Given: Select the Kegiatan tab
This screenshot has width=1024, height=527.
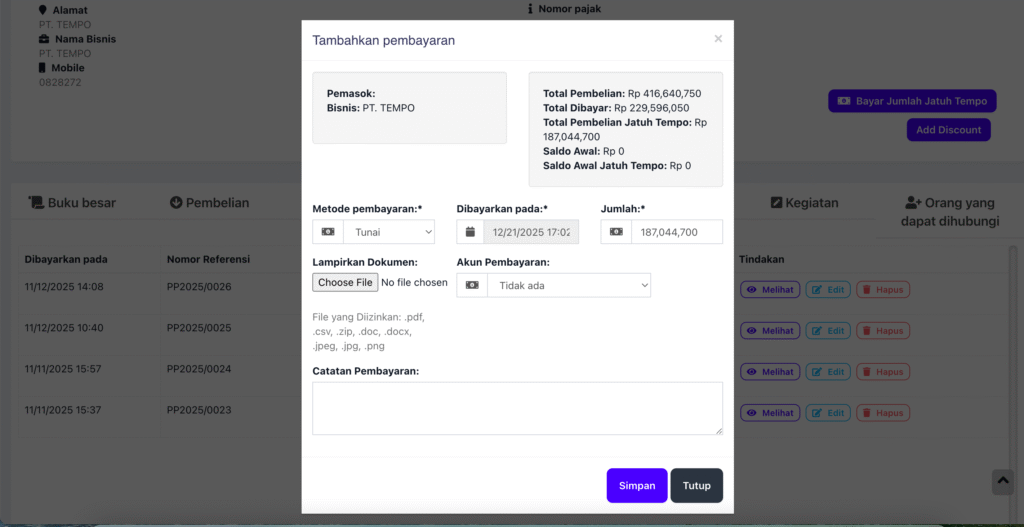Looking at the screenshot, I should [x=804, y=203].
